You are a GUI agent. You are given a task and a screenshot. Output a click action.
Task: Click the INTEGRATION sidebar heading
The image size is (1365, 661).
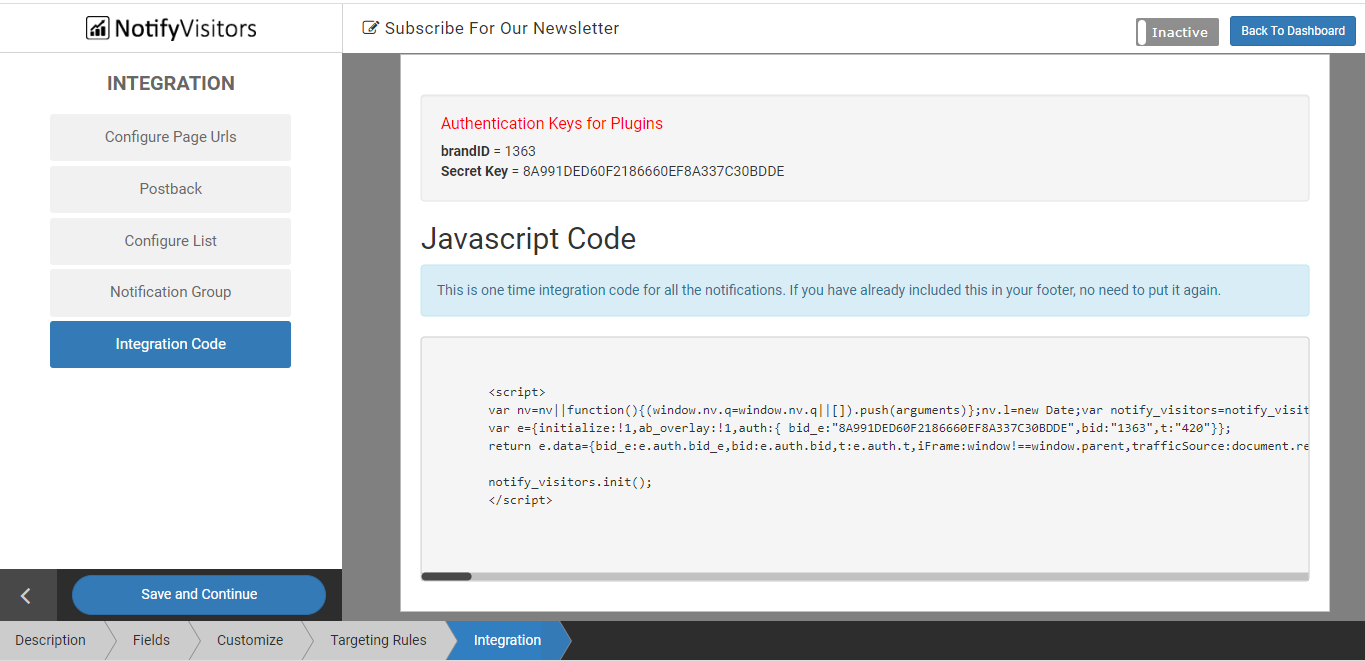[x=171, y=84]
